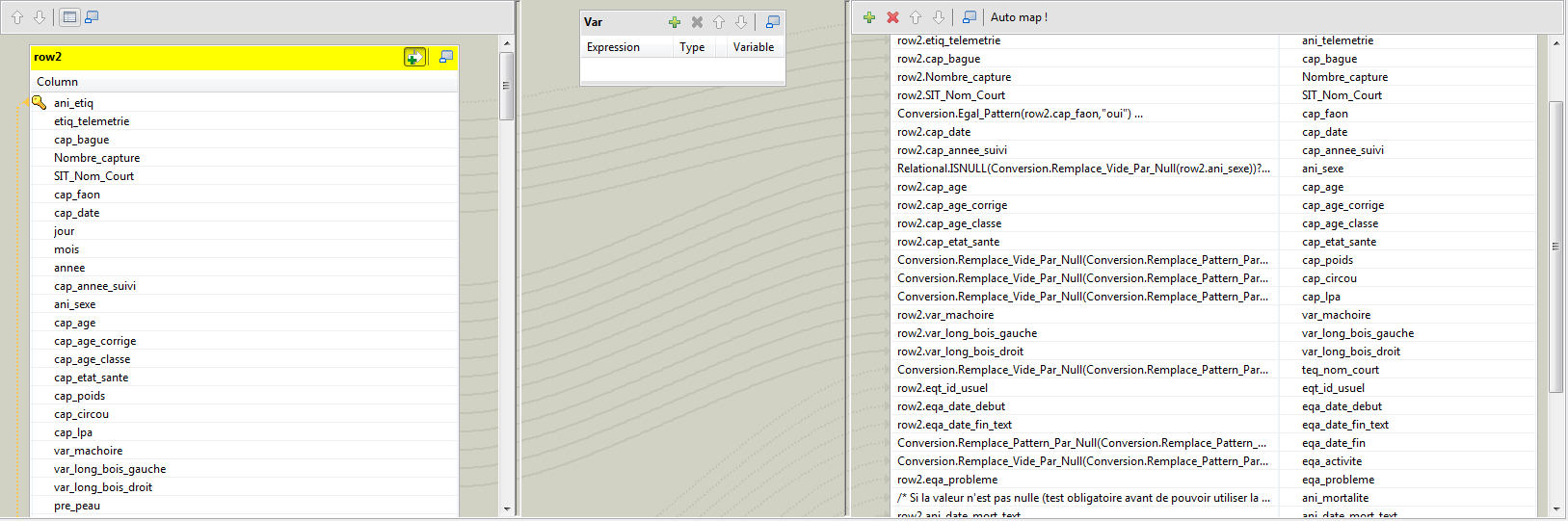Remove output table with red X icon
Image resolution: width=1568 pixels, height=521 pixels.
892,17
